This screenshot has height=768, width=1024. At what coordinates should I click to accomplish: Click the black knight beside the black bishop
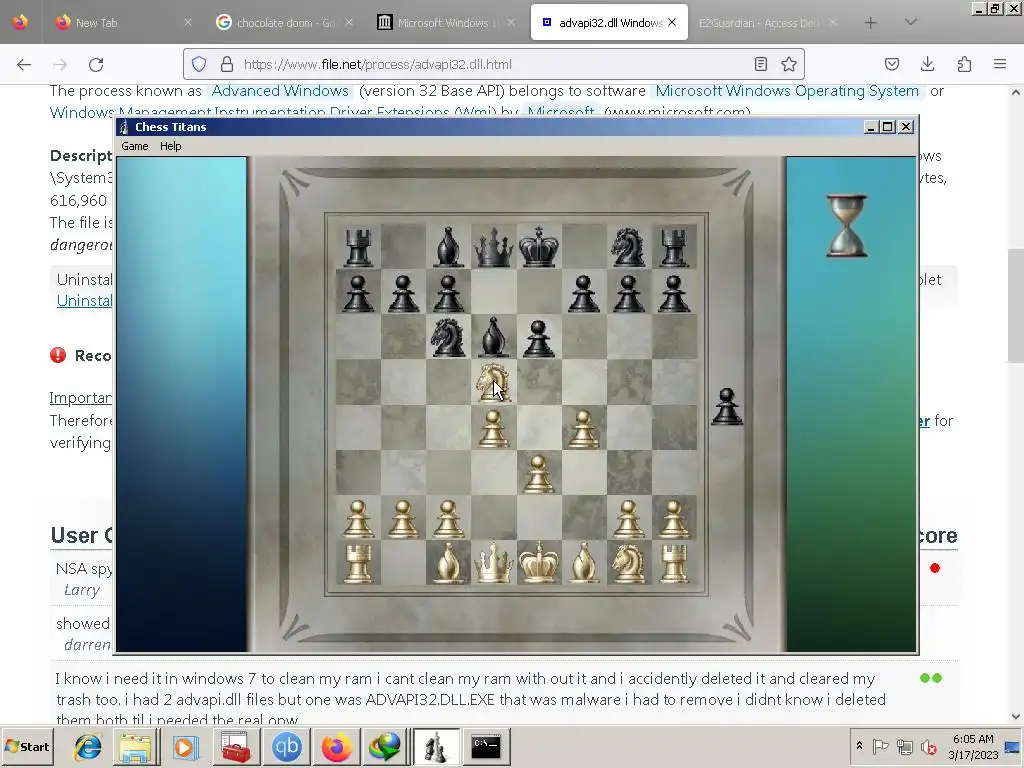pyautogui.click(x=448, y=337)
